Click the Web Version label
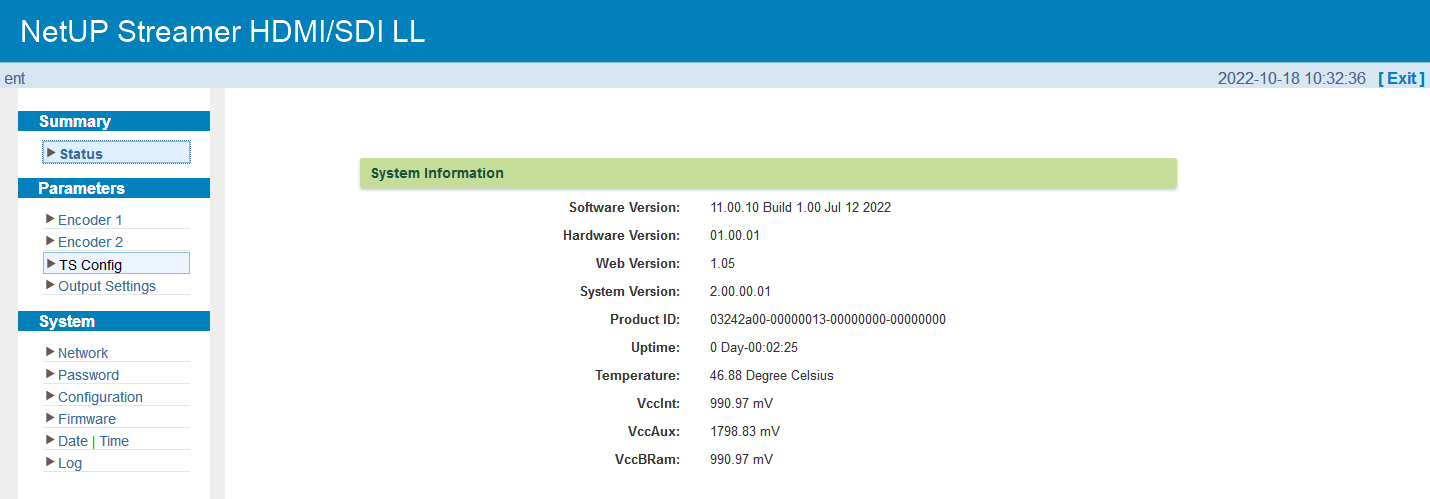Screen dimensions: 1430x499 tap(638, 264)
